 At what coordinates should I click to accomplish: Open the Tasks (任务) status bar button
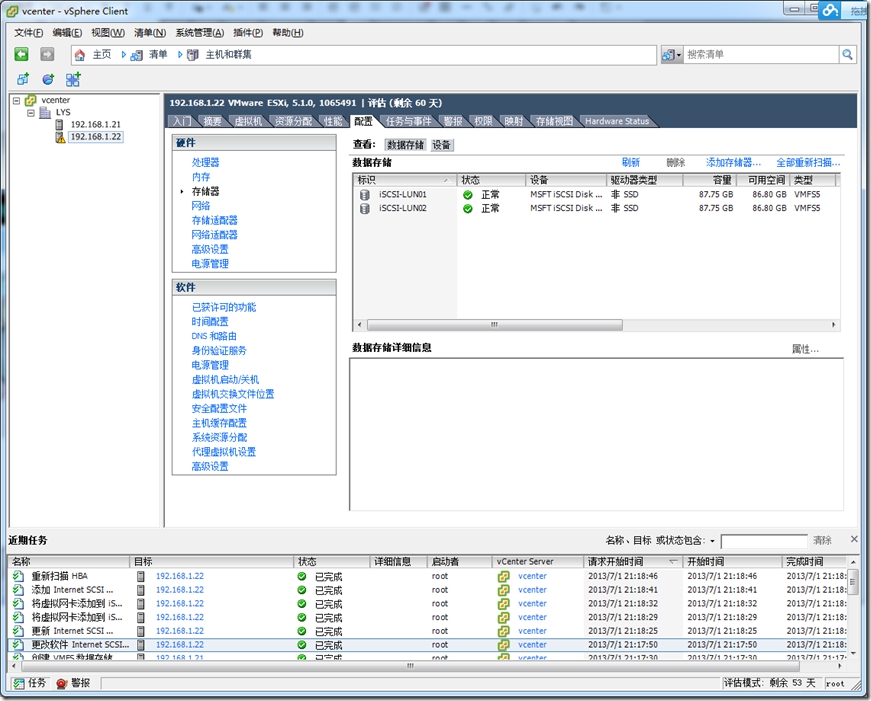pos(29,683)
